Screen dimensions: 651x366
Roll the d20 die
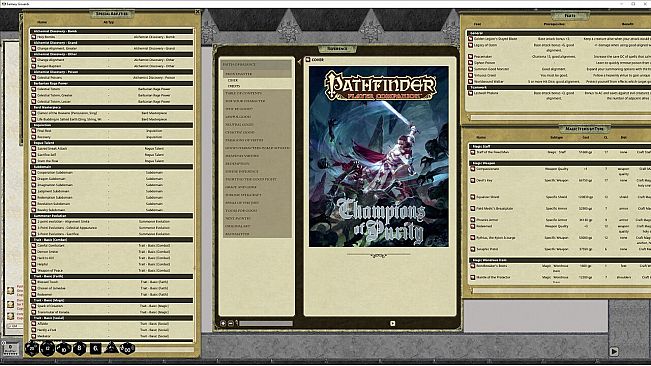coord(32,348)
